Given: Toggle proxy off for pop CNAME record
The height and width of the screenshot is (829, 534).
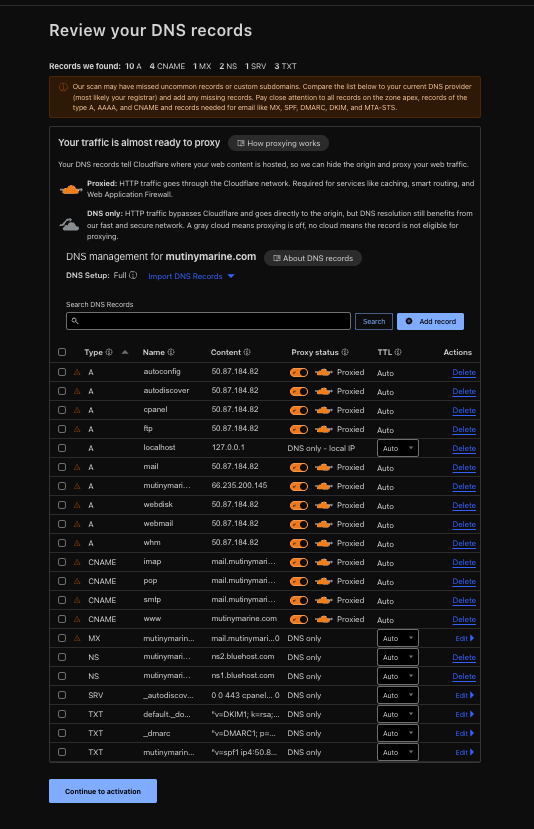Looking at the screenshot, I should pos(299,582).
